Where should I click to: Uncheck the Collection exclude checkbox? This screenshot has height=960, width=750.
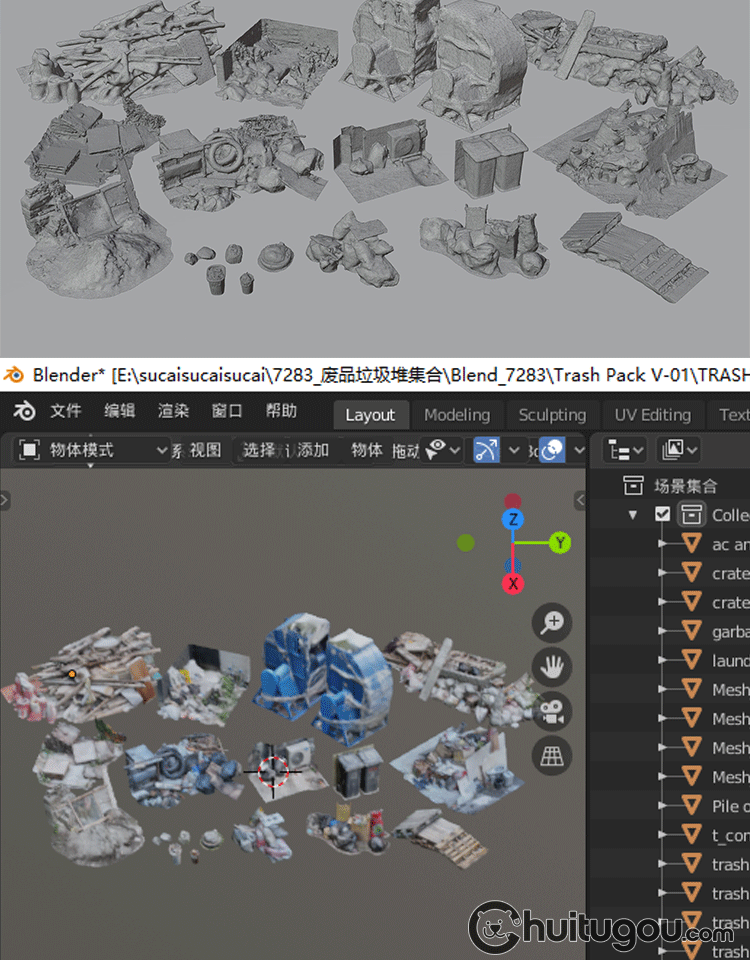[x=662, y=514]
